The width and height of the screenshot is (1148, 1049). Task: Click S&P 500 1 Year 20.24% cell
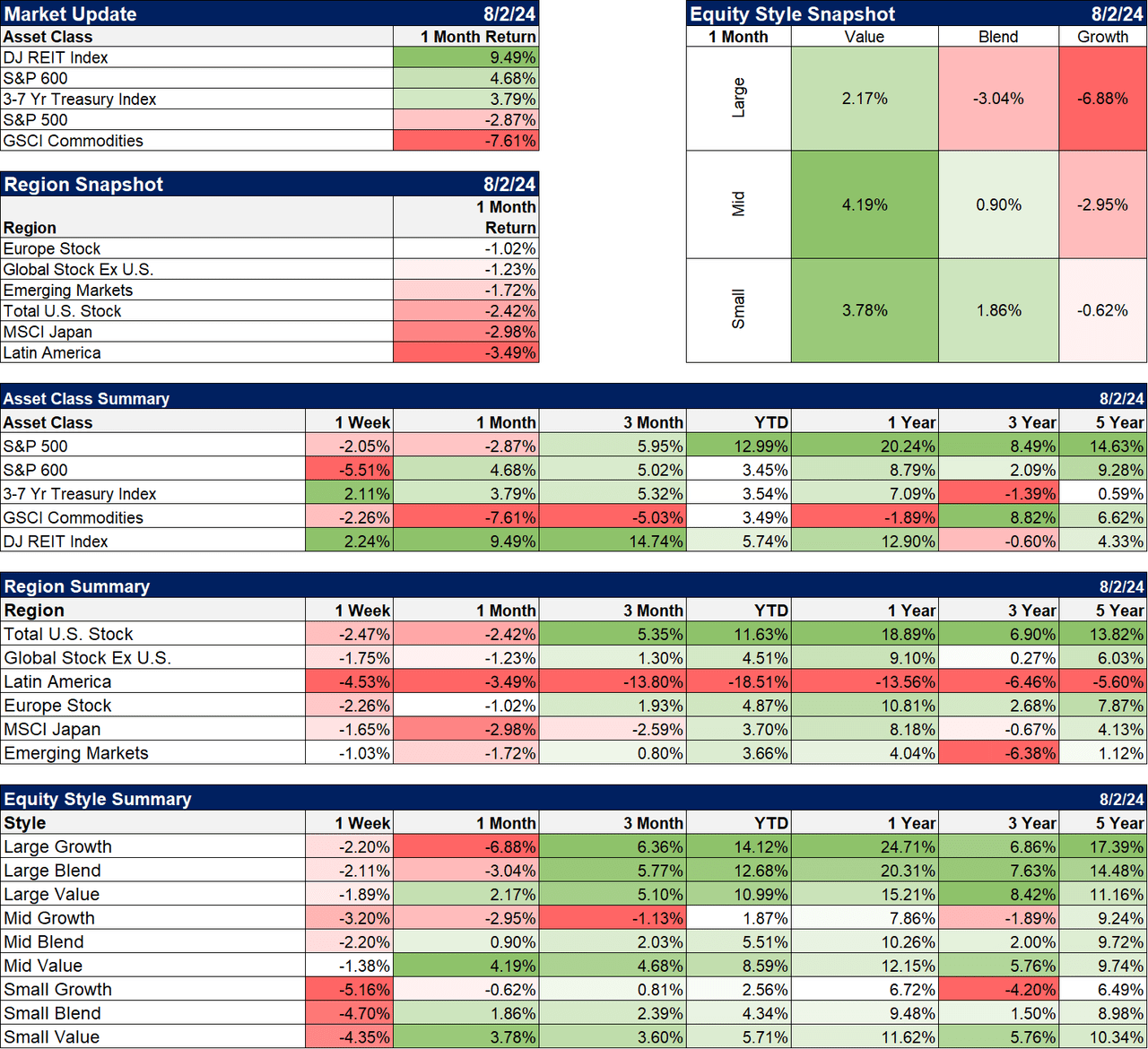(x=865, y=446)
